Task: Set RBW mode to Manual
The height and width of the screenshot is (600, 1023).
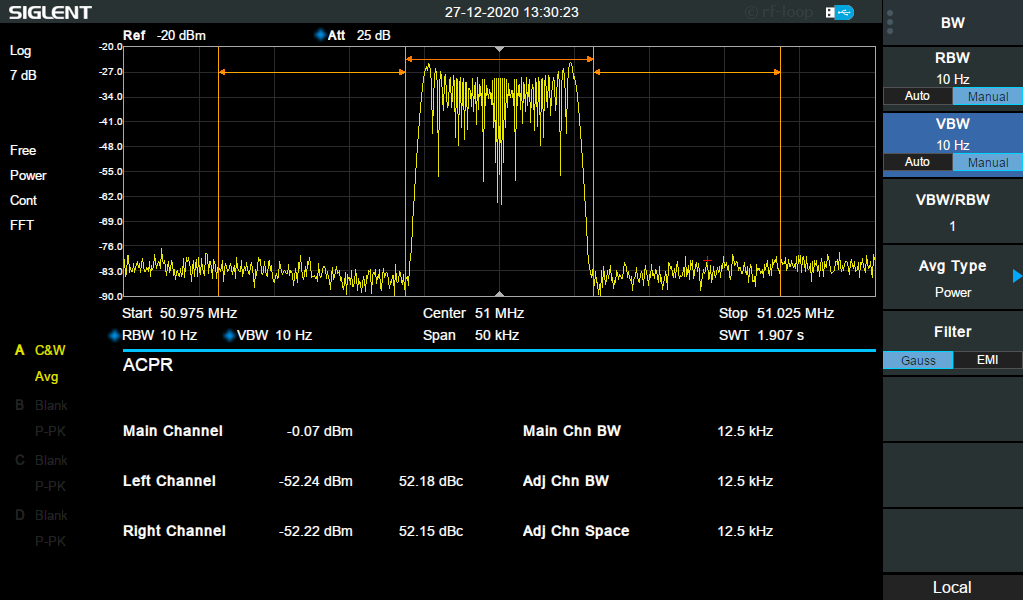Action: pyautogui.click(x=987, y=96)
